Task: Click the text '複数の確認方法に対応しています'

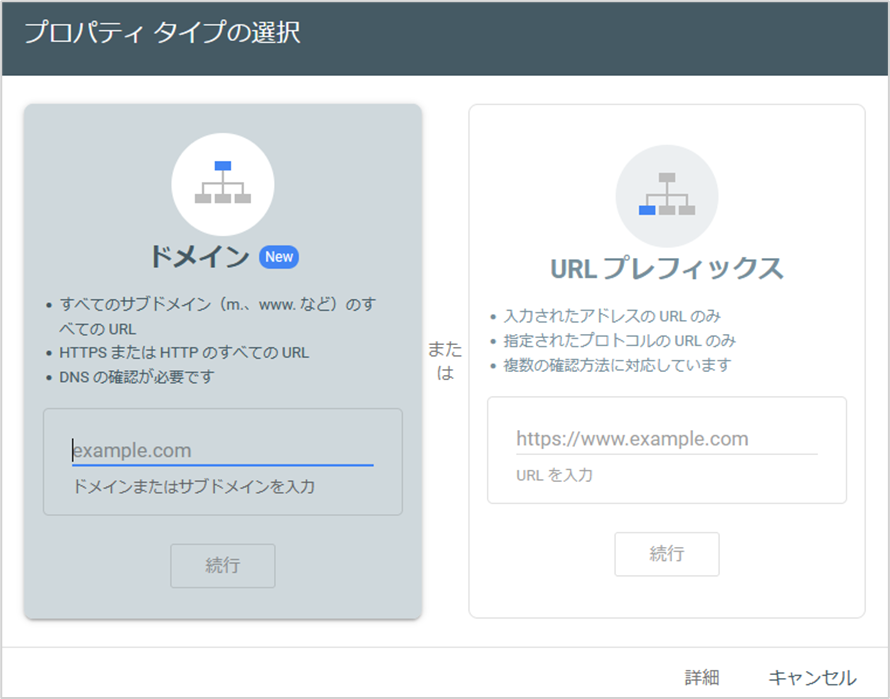Action: click(x=617, y=365)
